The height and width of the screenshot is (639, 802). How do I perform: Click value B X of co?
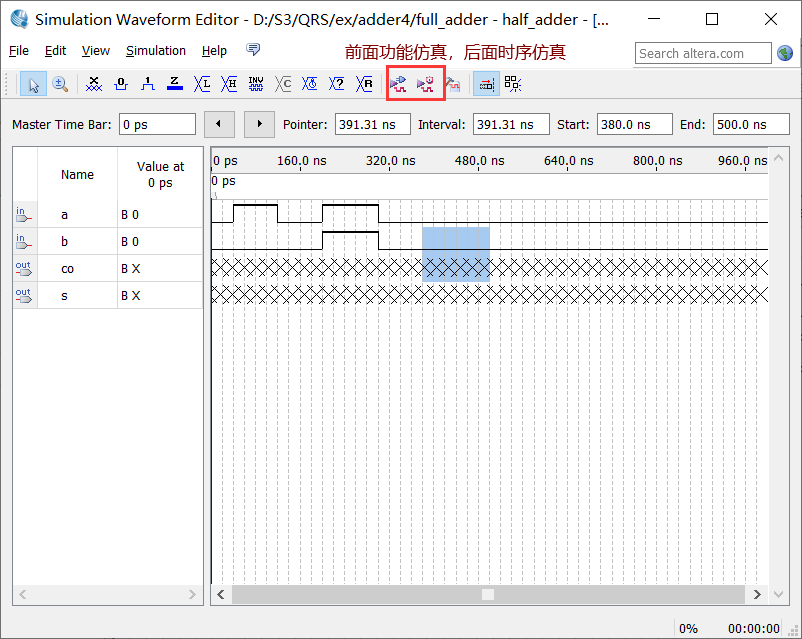[130, 269]
